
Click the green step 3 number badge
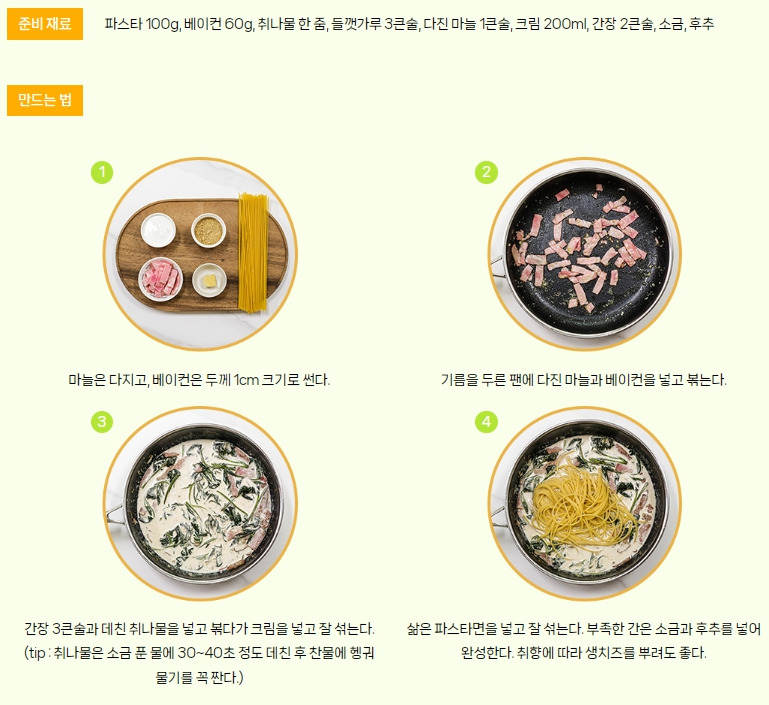102,422
